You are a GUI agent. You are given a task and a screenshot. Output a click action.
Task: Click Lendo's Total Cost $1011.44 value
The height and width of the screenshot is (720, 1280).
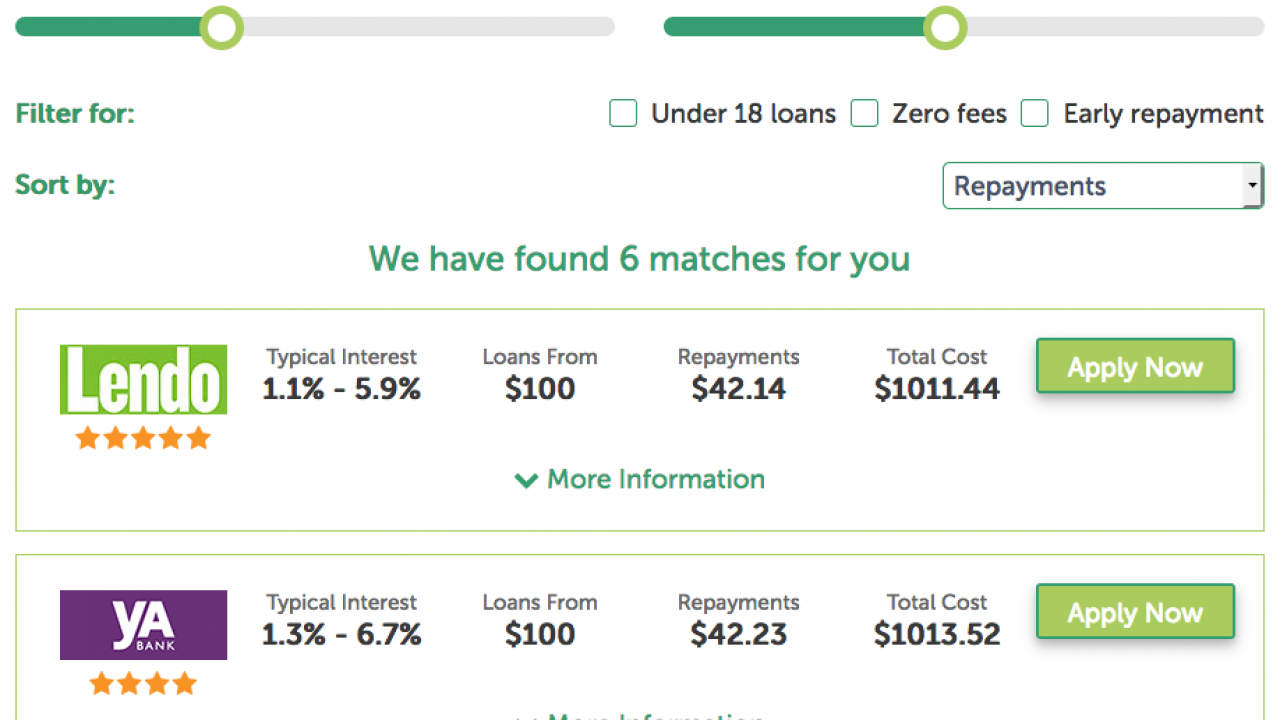click(937, 390)
